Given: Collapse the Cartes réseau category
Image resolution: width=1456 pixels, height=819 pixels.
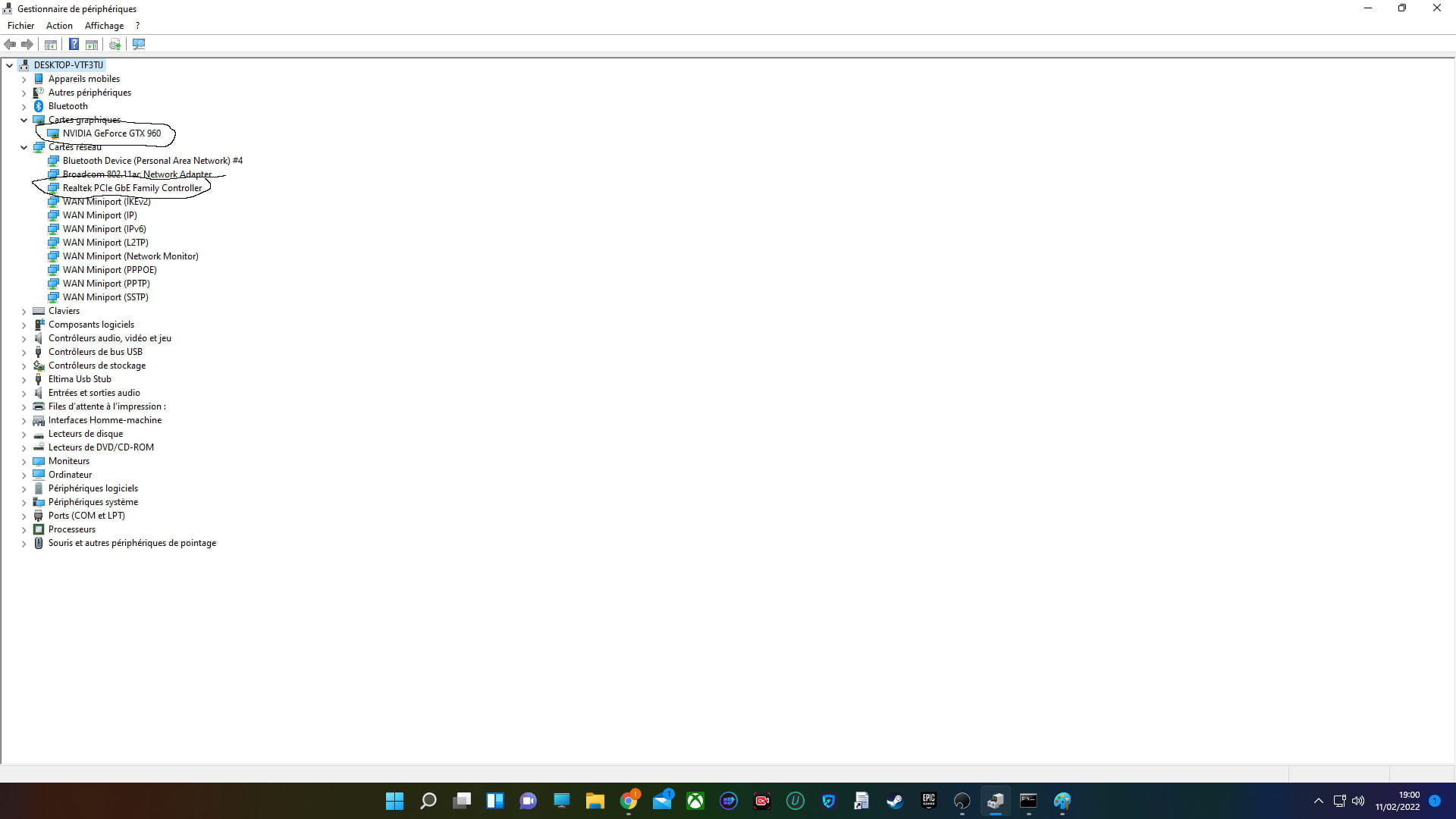Looking at the screenshot, I should (24, 147).
